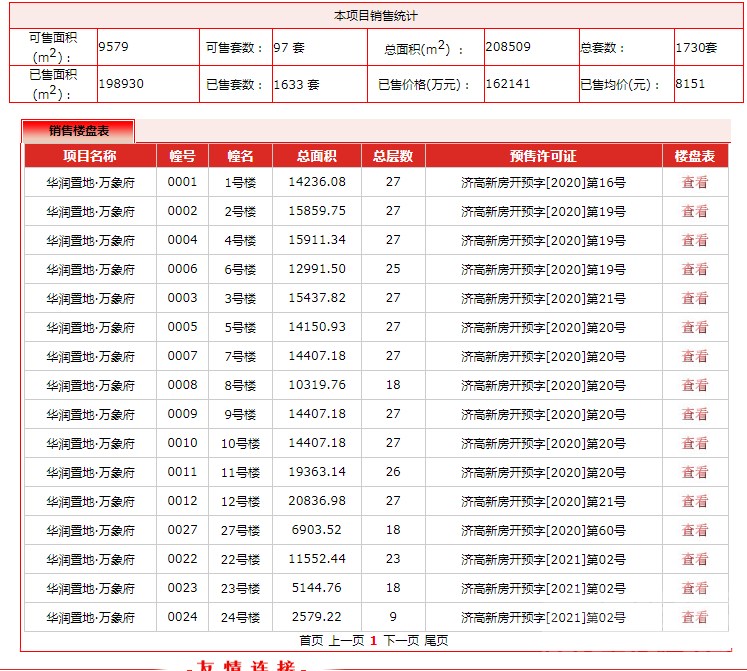Viewport: 747px width, 671px height.
Task: Select the 已售套数 value 1633 套
Action: point(296,85)
